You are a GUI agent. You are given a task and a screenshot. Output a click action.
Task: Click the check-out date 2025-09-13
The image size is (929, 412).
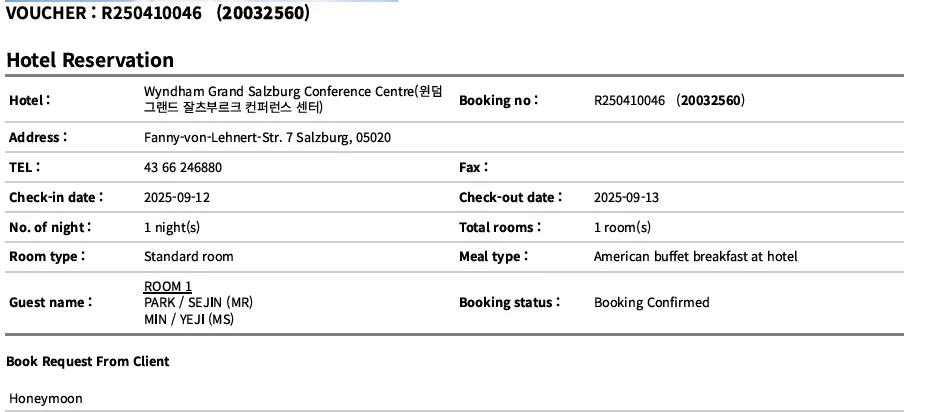coord(626,197)
